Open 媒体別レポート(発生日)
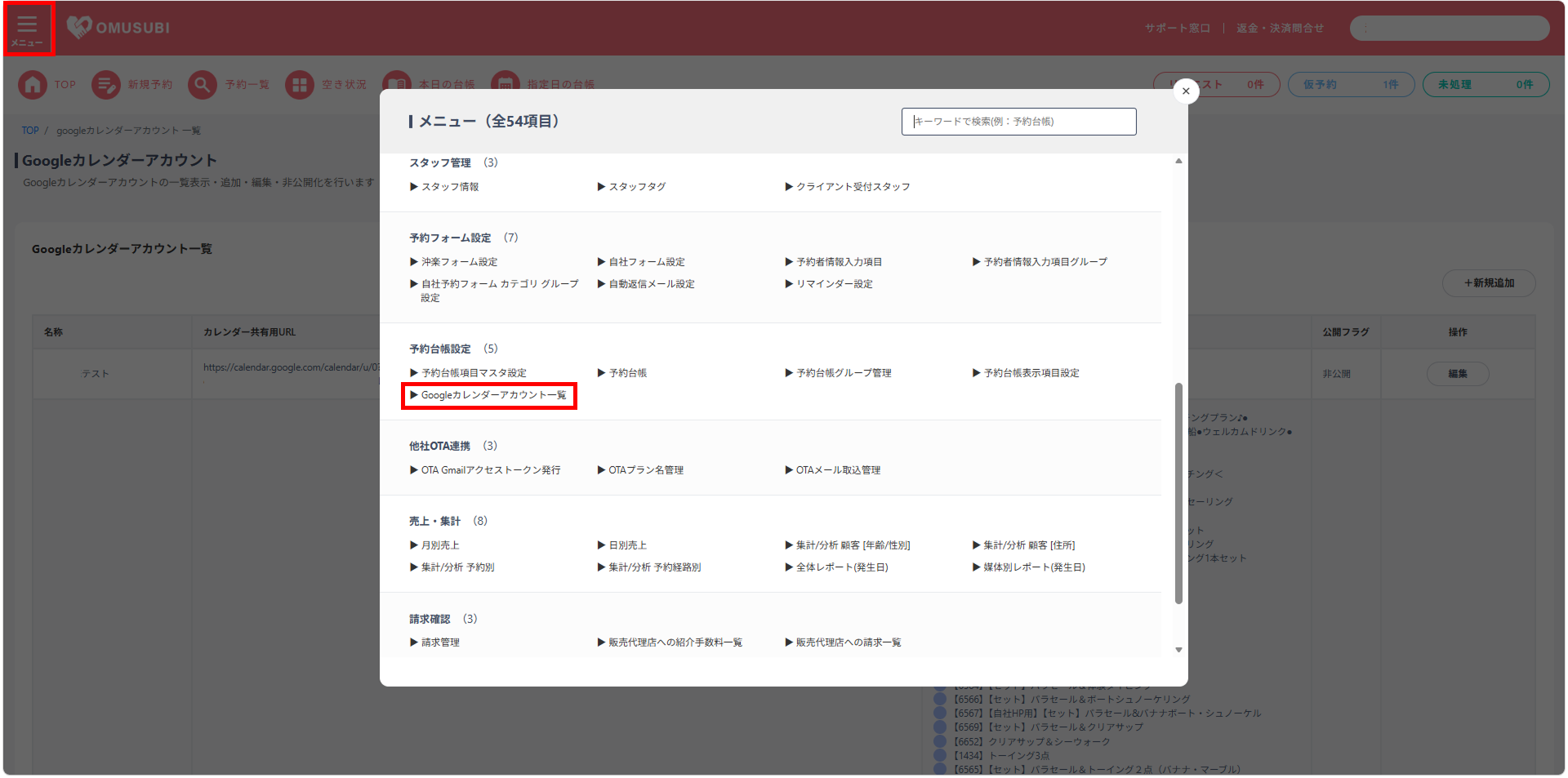The image size is (1568, 778). click(1029, 567)
